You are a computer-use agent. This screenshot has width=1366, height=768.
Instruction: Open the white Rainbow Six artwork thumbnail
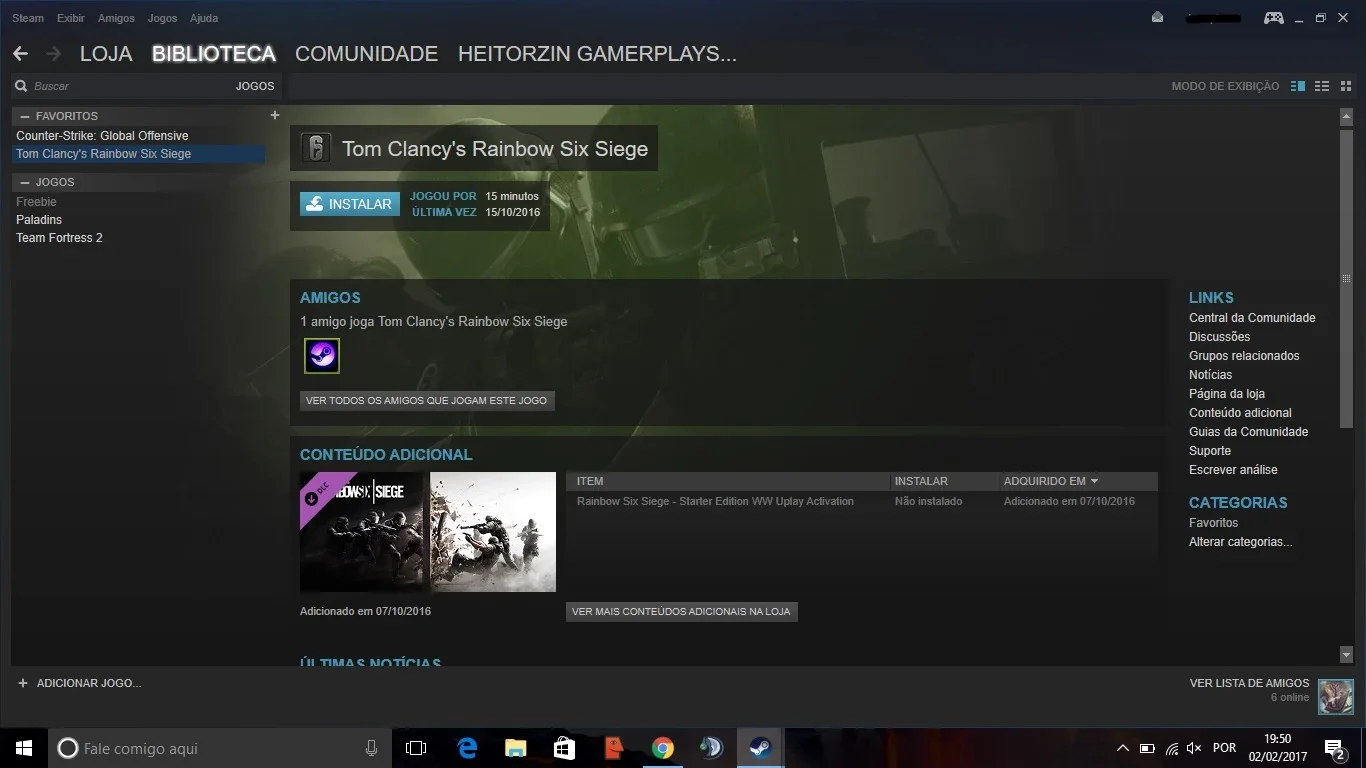click(x=493, y=532)
